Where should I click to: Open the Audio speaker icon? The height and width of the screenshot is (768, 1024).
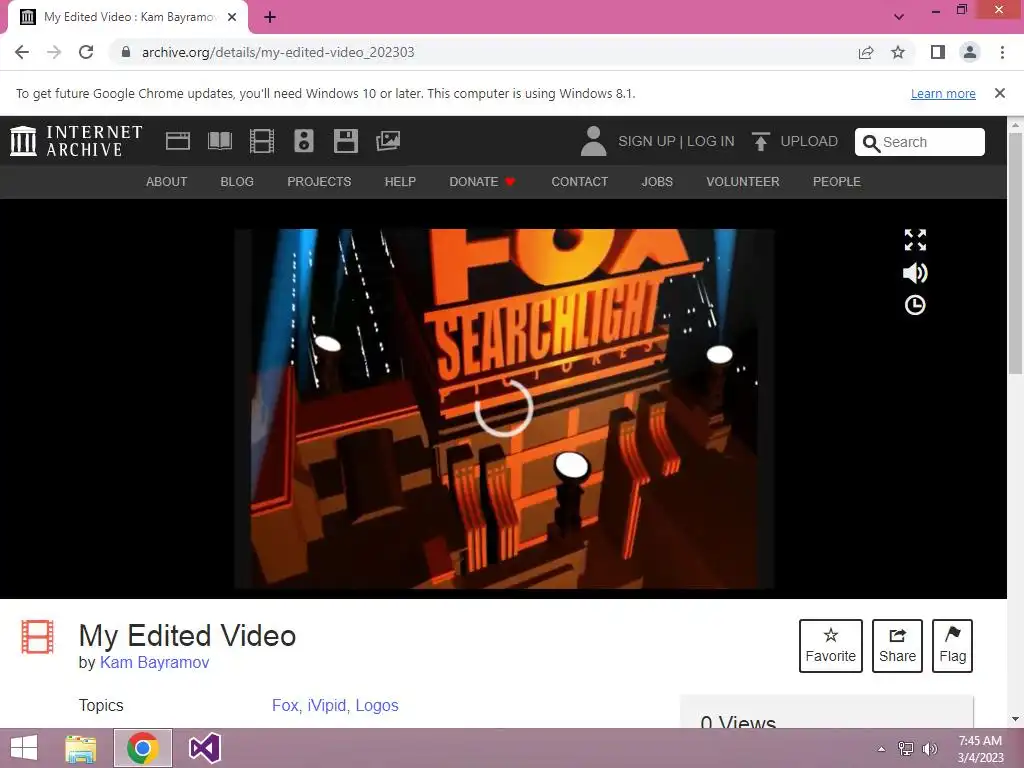pos(304,141)
